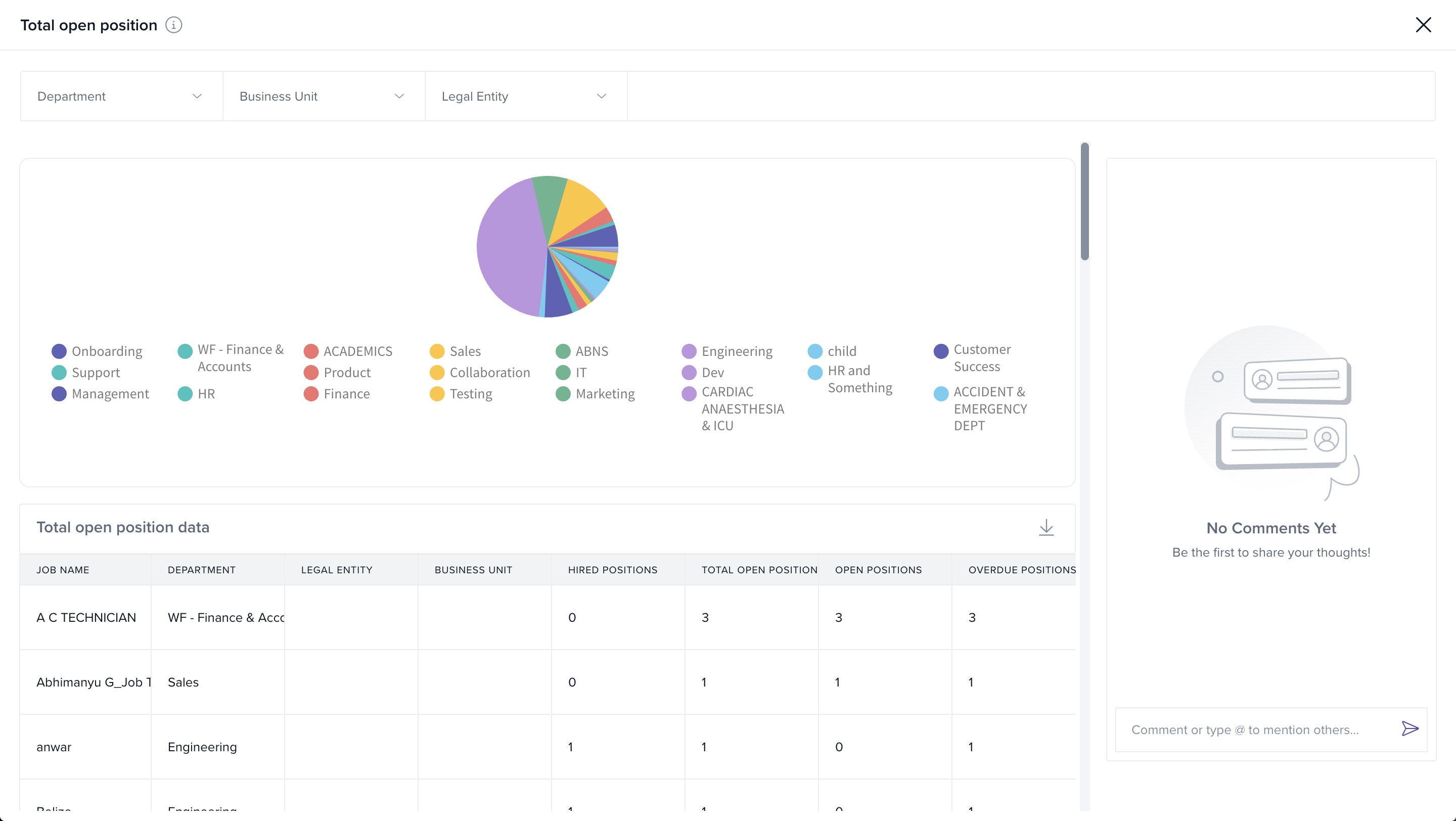Image resolution: width=1456 pixels, height=821 pixels.
Task: Open the Legal Entity dropdown
Action: tap(525, 96)
